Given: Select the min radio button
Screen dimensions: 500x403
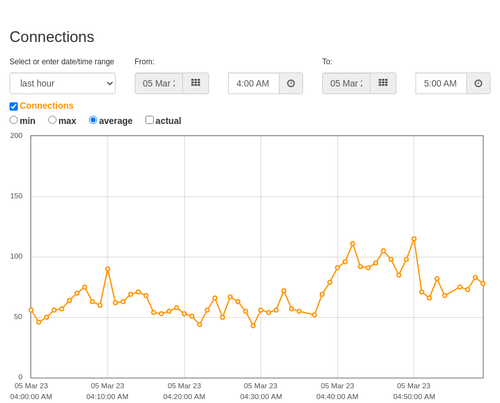Looking at the screenshot, I should click(14, 120).
